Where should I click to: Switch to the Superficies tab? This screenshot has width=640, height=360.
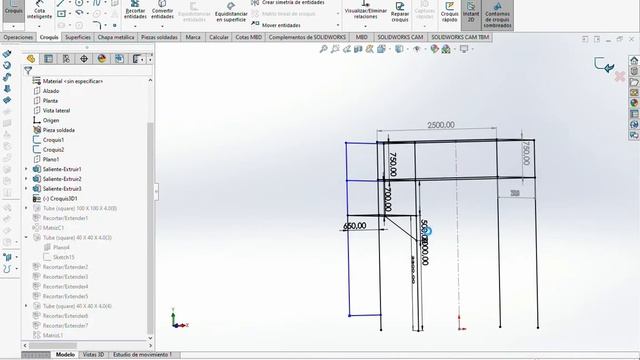[78, 37]
